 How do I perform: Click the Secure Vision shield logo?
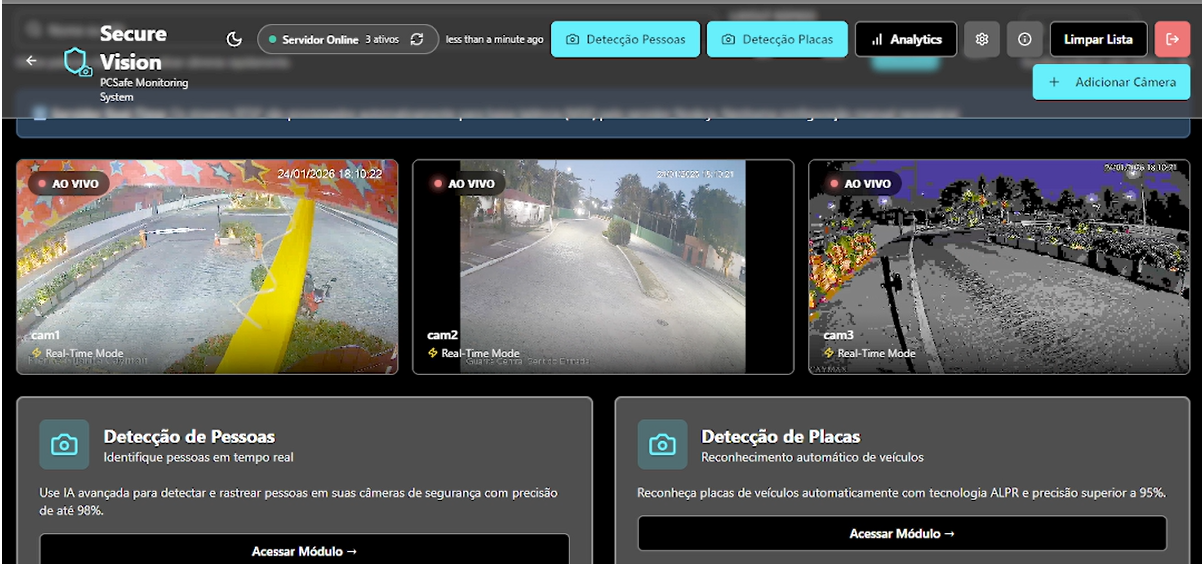(x=78, y=61)
